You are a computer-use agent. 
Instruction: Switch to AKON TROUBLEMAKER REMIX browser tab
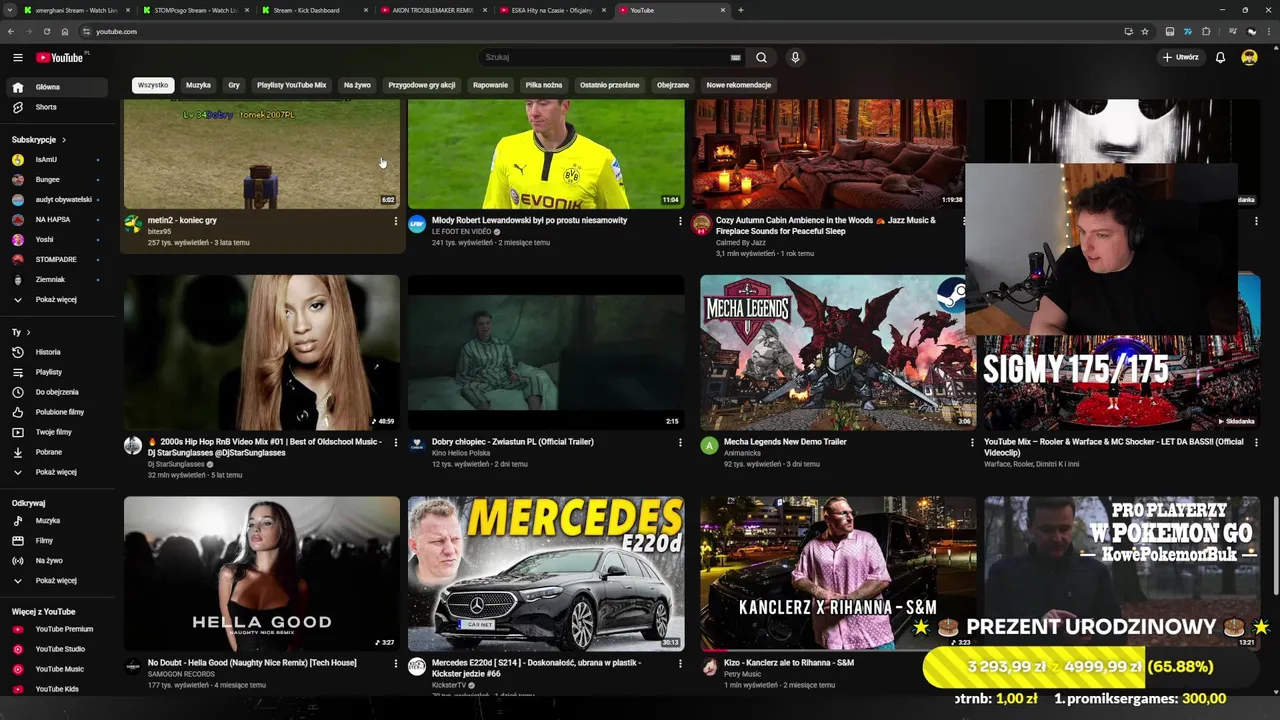point(433,10)
